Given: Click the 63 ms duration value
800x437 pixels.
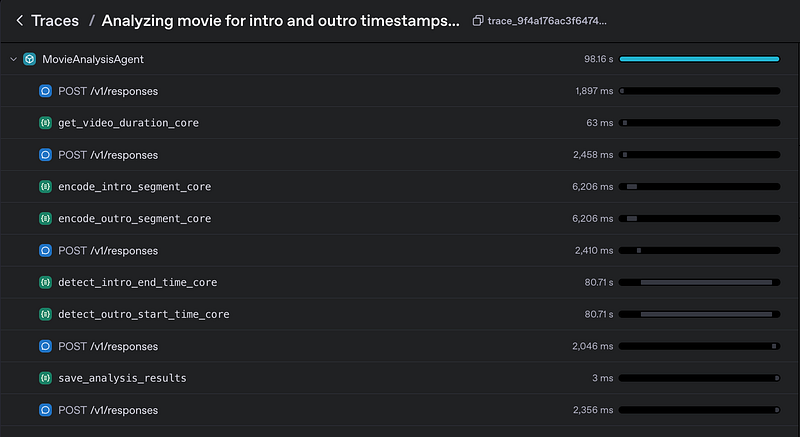Looking at the screenshot, I should point(599,123).
